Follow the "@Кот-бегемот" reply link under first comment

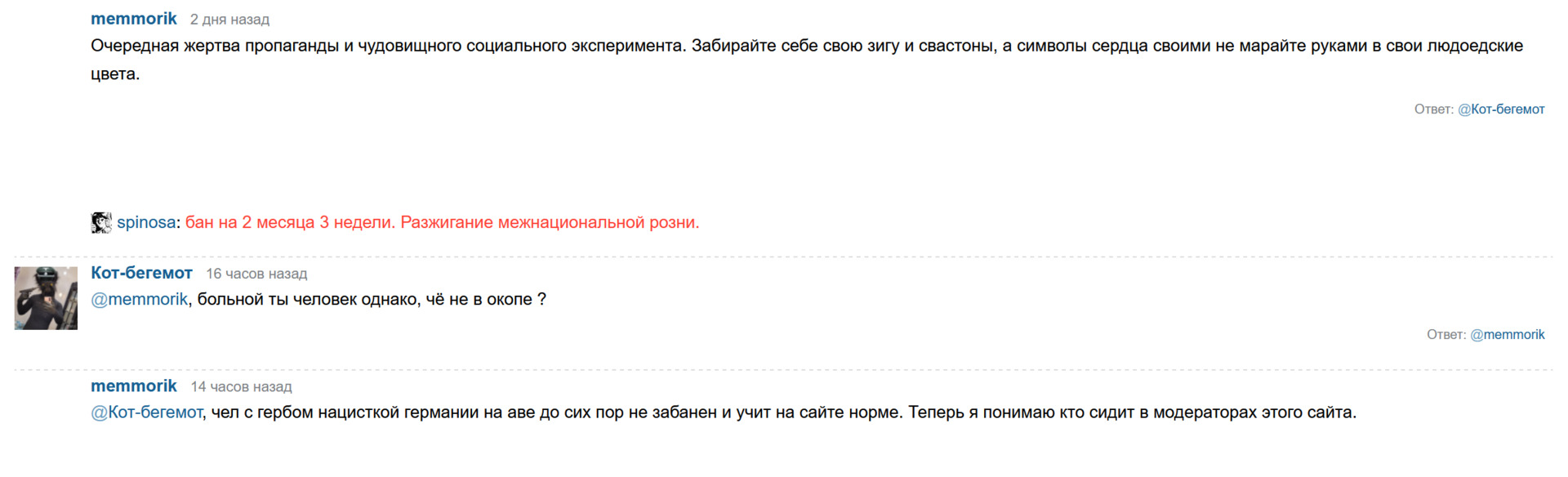click(1501, 109)
